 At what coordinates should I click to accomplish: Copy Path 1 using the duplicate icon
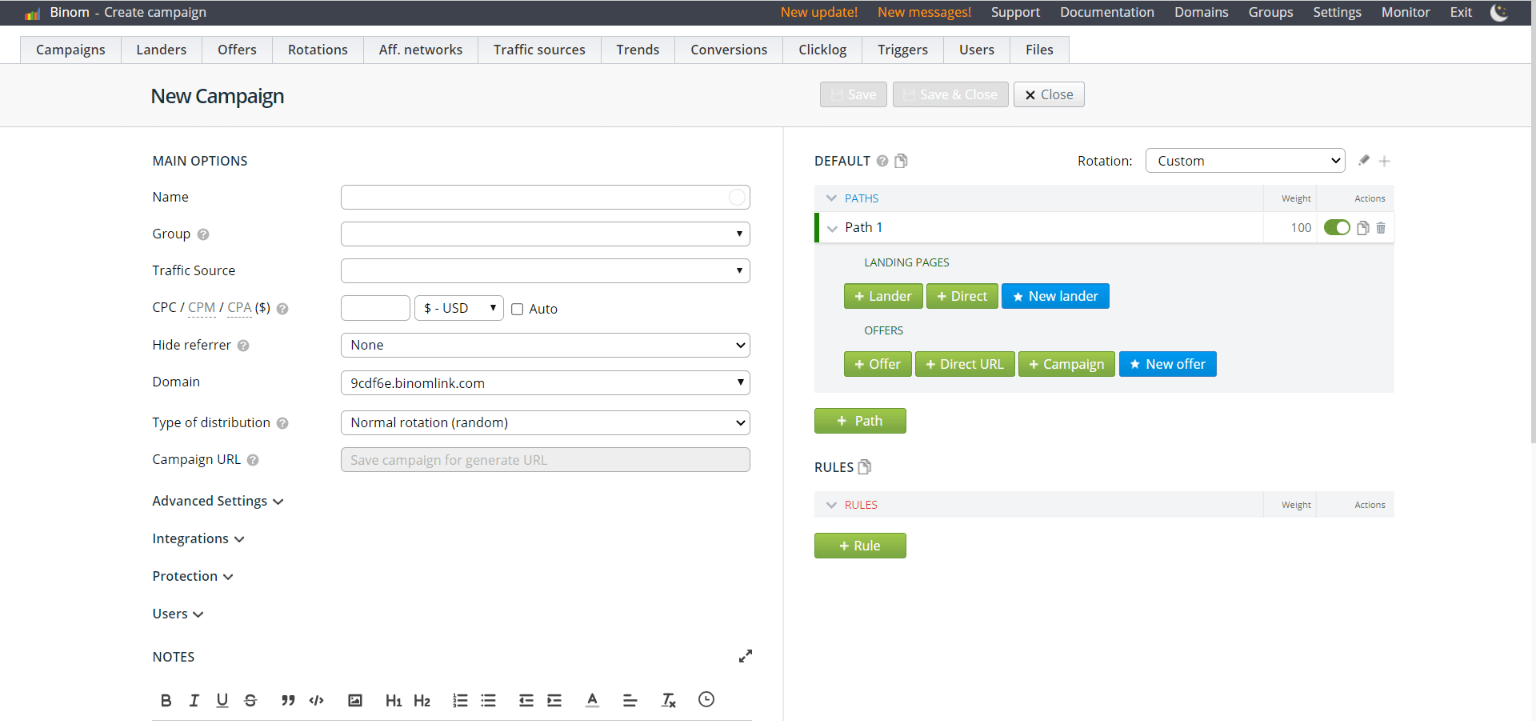coord(1362,228)
